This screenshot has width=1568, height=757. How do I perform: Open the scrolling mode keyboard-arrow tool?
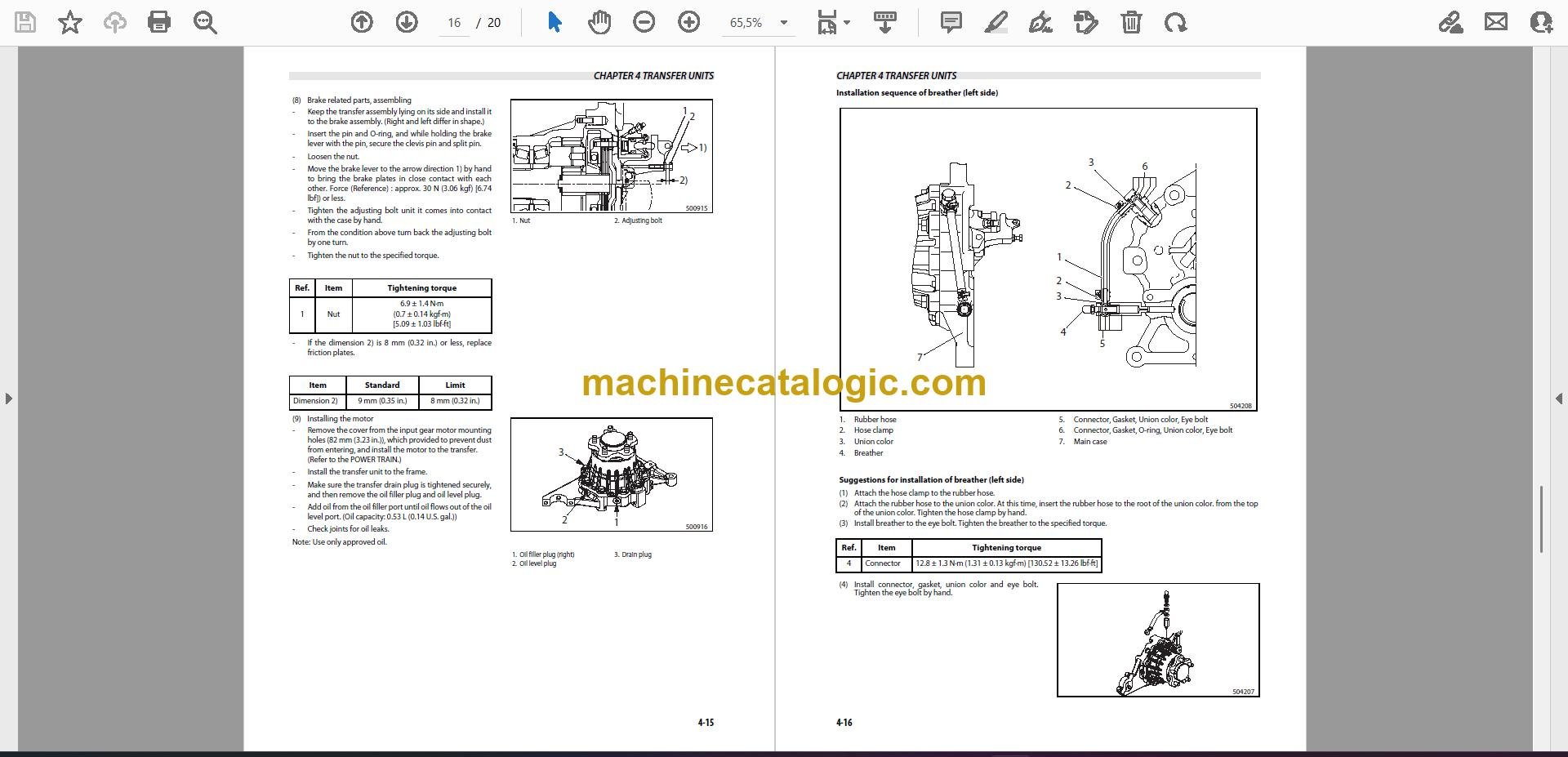[885, 22]
